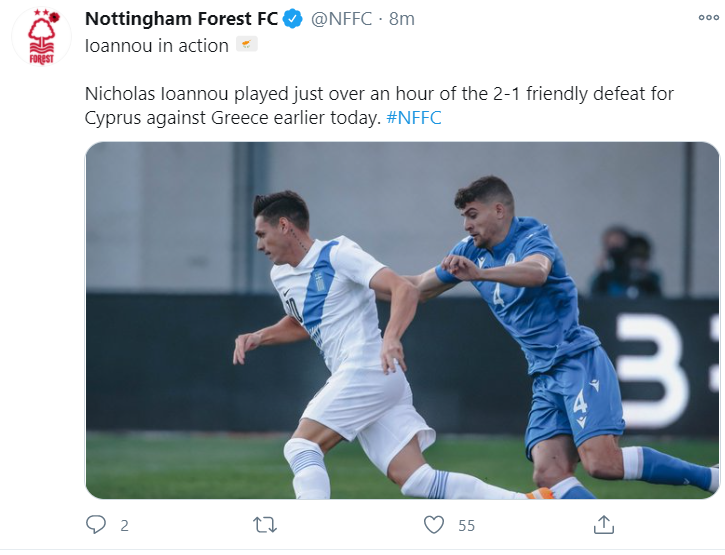Image resolution: width=725 pixels, height=555 pixels.
Task: Click the blue verified badge
Action: pyautogui.click(x=292, y=19)
